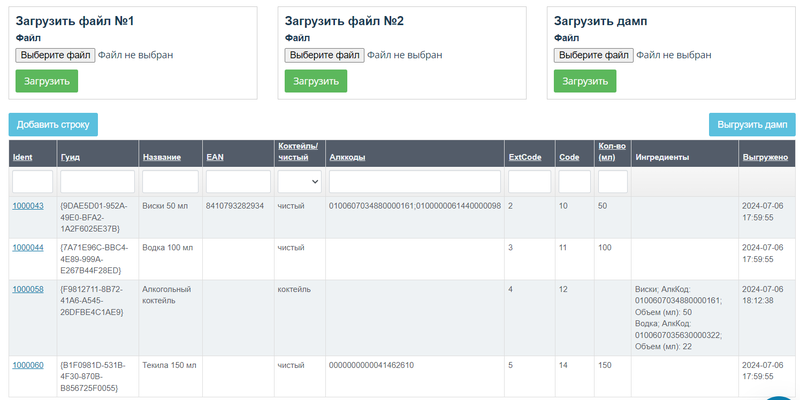Click GUID starting {7A71E96C
This screenshot has width=800, height=400.
(x=94, y=259)
